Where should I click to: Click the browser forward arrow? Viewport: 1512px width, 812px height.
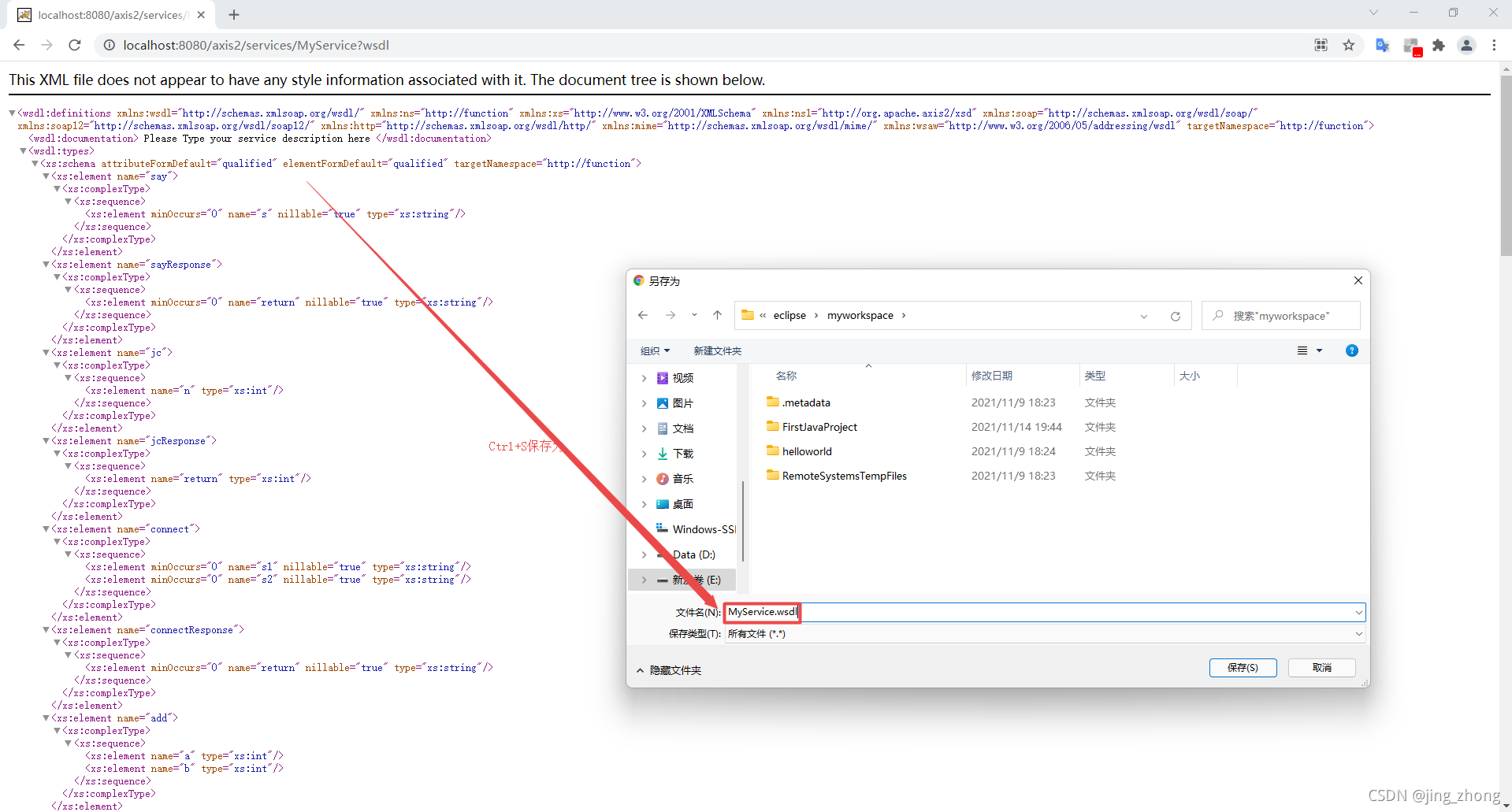point(46,45)
